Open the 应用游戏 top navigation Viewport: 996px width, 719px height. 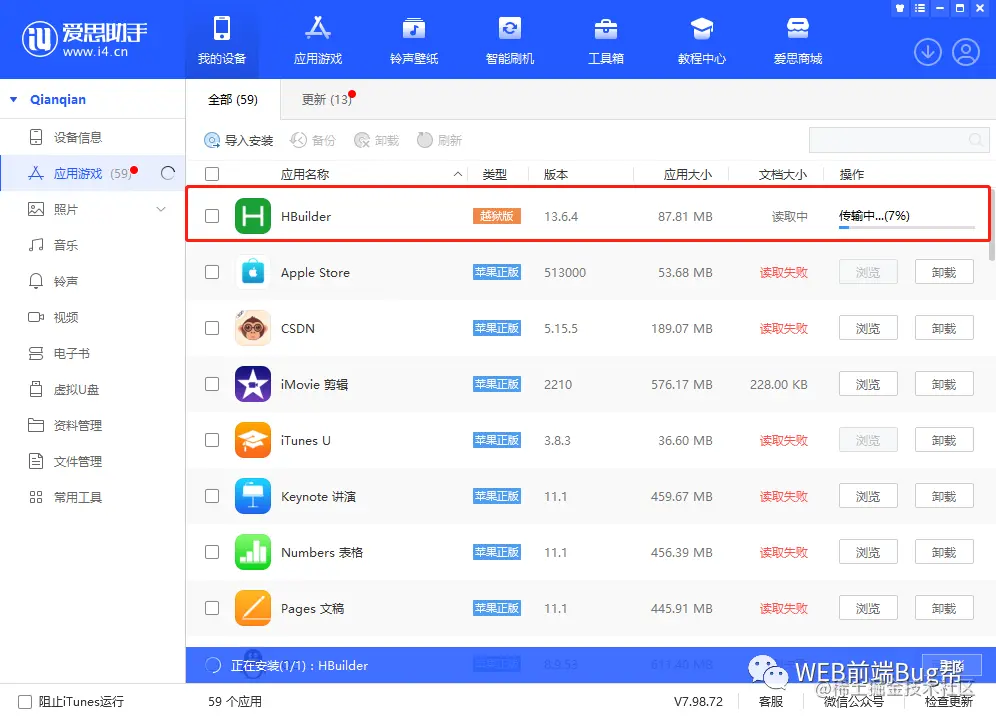pos(318,41)
